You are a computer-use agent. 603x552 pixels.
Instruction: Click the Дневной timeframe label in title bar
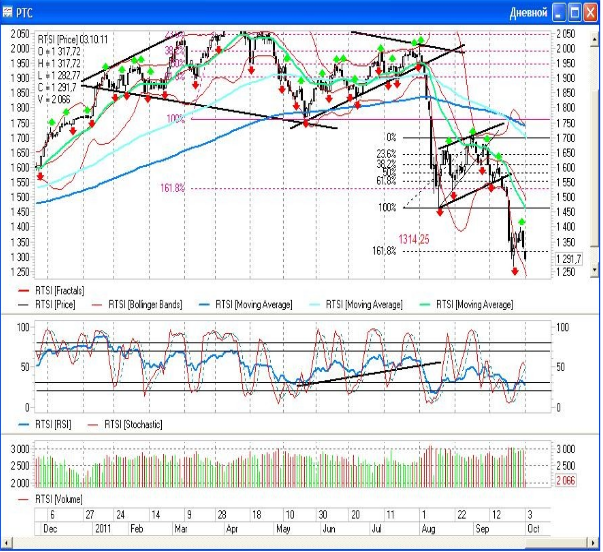click(528, 13)
